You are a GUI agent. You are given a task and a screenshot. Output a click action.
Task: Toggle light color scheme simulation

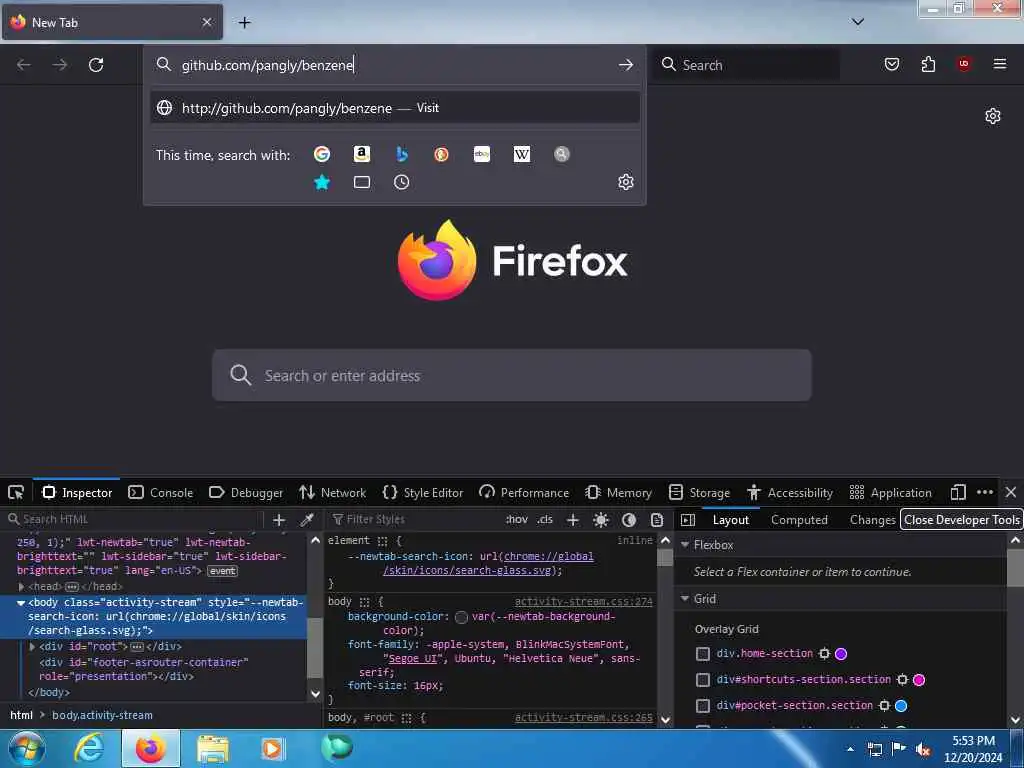[601, 520]
